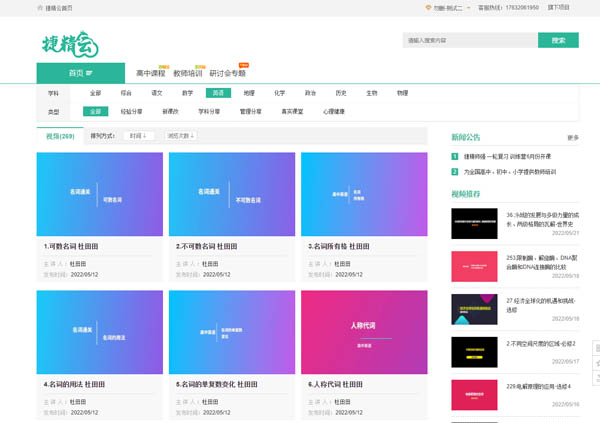Image resolution: width=600 pixels, height=423 pixels.
Task: Click inside the search input field
Action: 468,41
